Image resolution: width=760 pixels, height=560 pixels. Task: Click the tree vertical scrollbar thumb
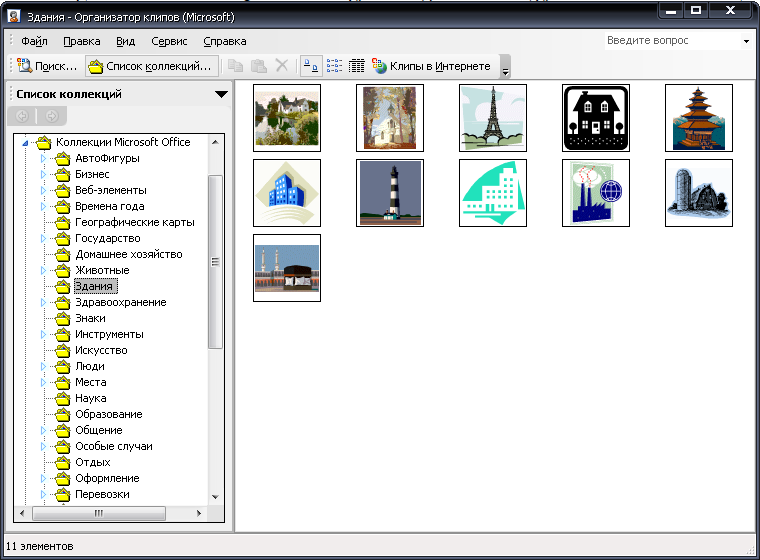(x=216, y=262)
